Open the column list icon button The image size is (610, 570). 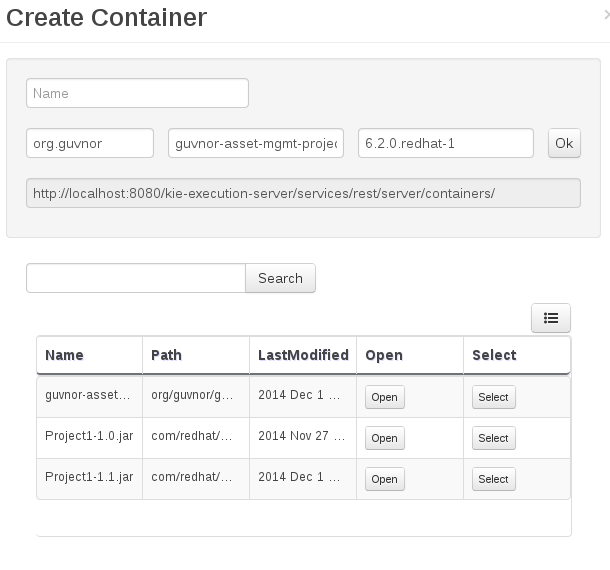(550, 318)
